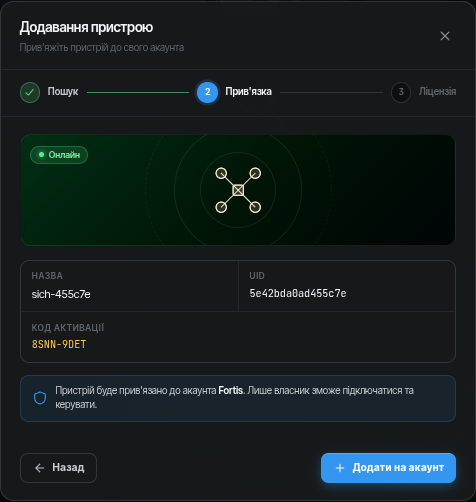Click activation code 8SNN-9DET
This screenshot has width=476, height=502.
[59, 344]
